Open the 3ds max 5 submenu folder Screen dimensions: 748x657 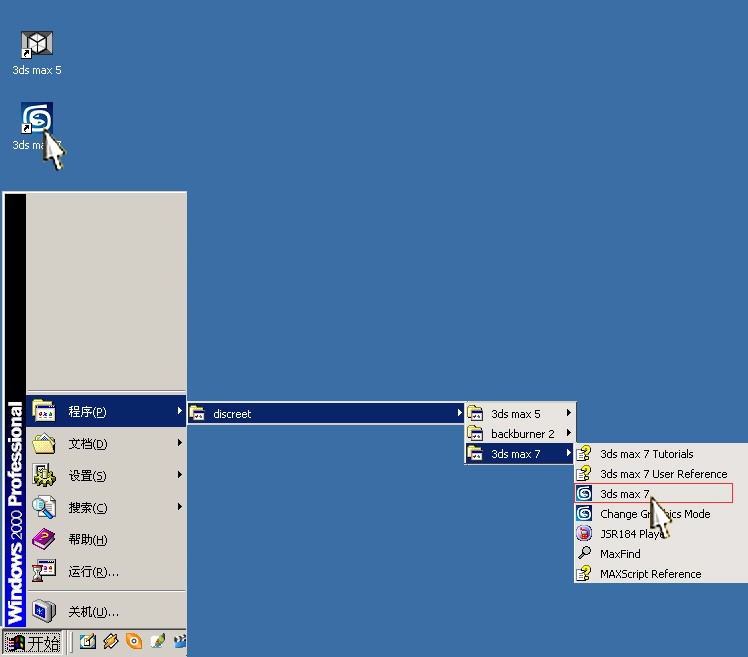point(519,413)
